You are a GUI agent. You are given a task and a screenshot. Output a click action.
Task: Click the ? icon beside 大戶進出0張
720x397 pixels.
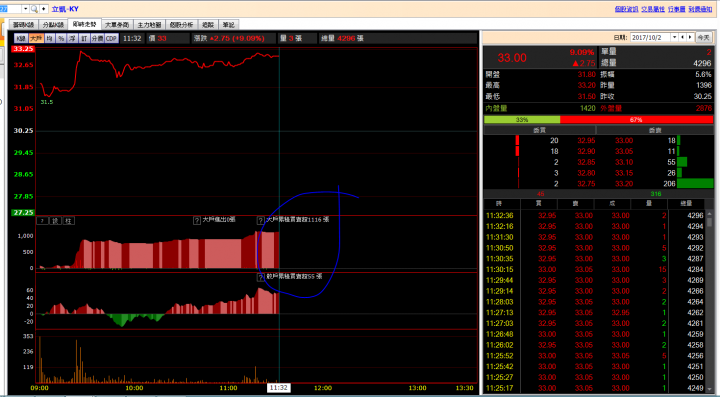point(197,220)
